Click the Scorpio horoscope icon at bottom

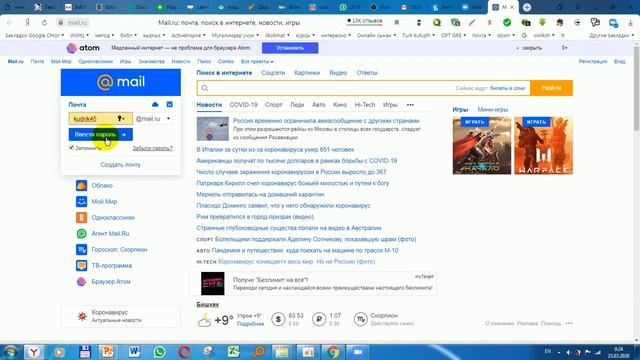[x=360, y=319]
